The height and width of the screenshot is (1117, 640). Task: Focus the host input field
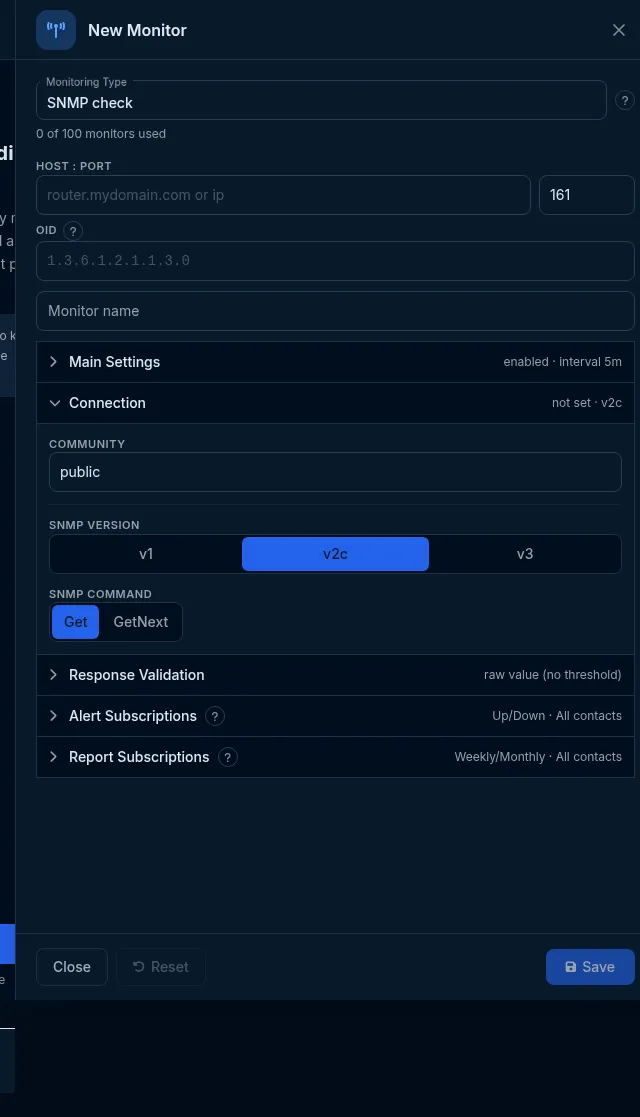click(x=283, y=195)
